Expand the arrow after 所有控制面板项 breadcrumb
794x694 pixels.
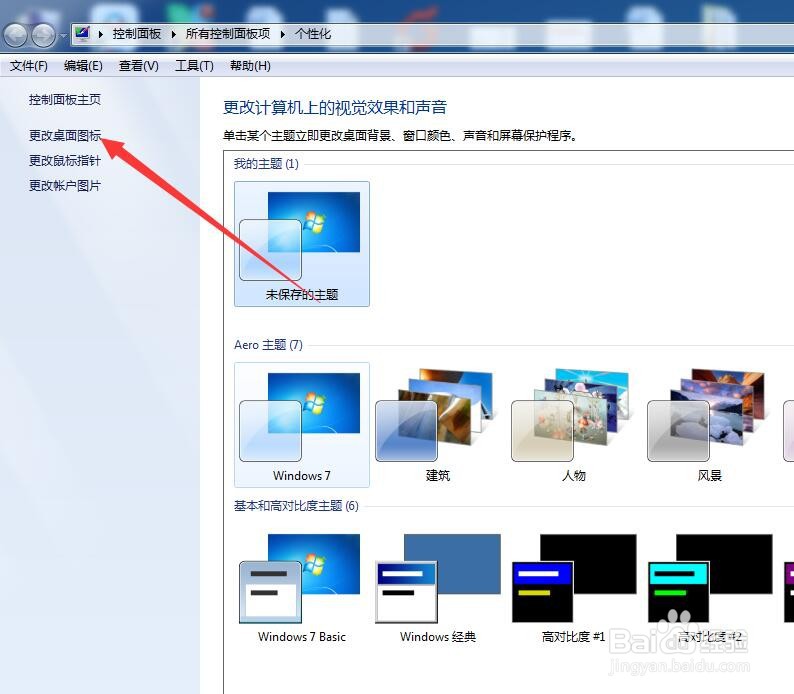[x=283, y=34]
